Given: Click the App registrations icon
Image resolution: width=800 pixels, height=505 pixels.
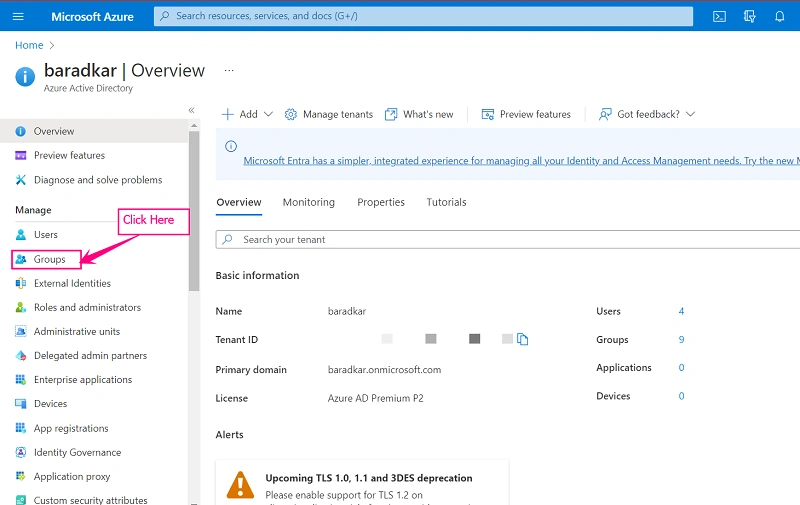Looking at the screenshot, I should [x=20, y=428].
